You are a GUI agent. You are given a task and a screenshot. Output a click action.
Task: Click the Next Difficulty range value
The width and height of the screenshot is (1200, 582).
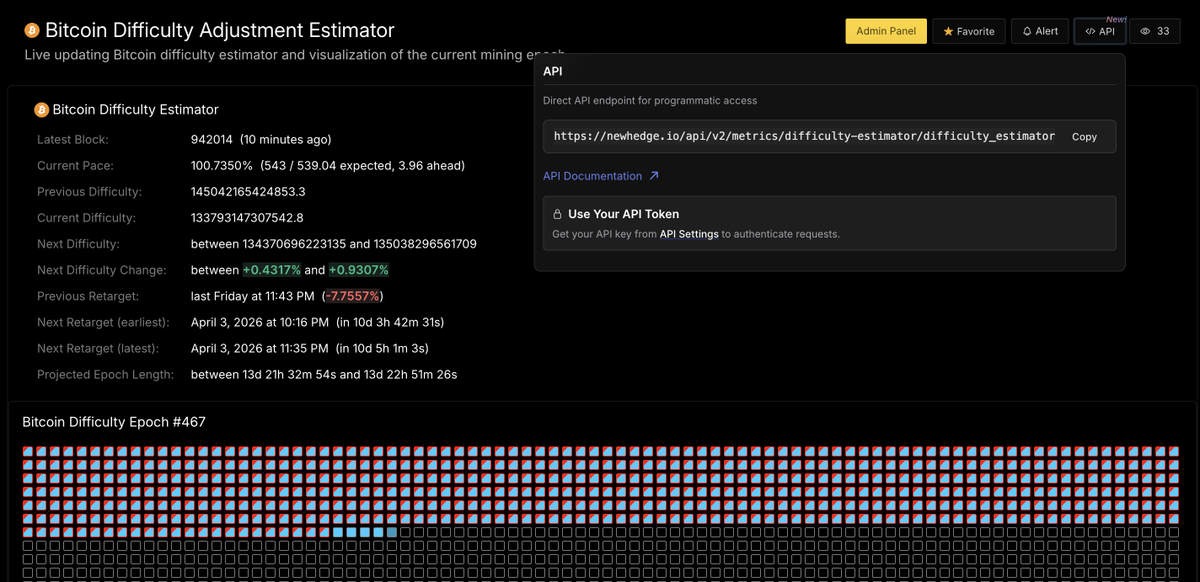point(334,244)
